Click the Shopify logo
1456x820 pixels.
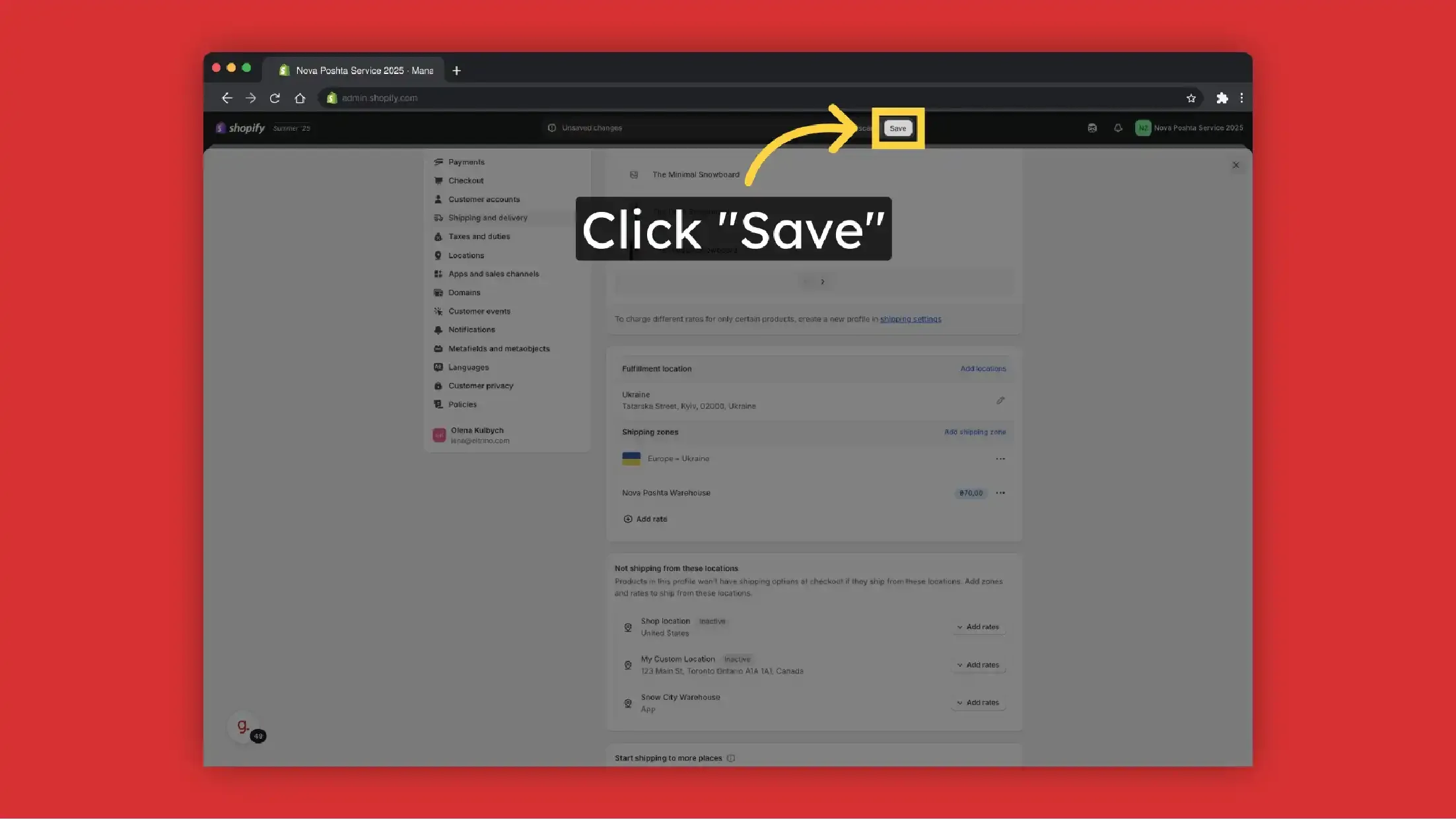click(240, 128)
